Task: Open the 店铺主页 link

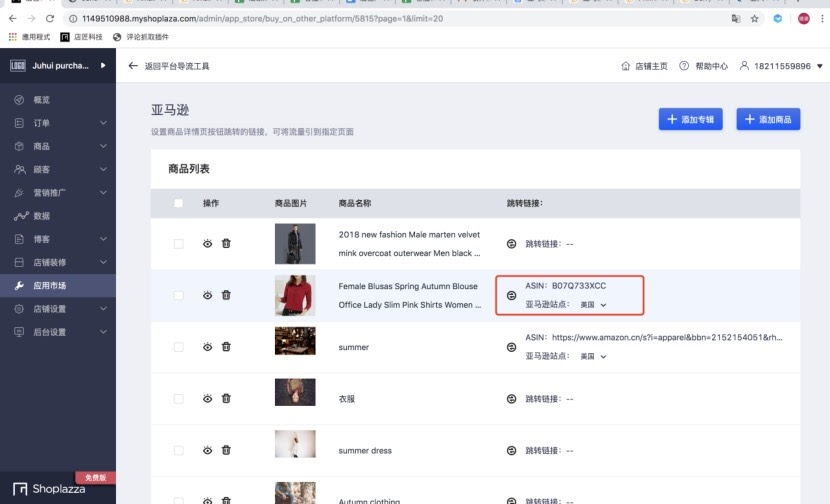Action: click(651, 66)
